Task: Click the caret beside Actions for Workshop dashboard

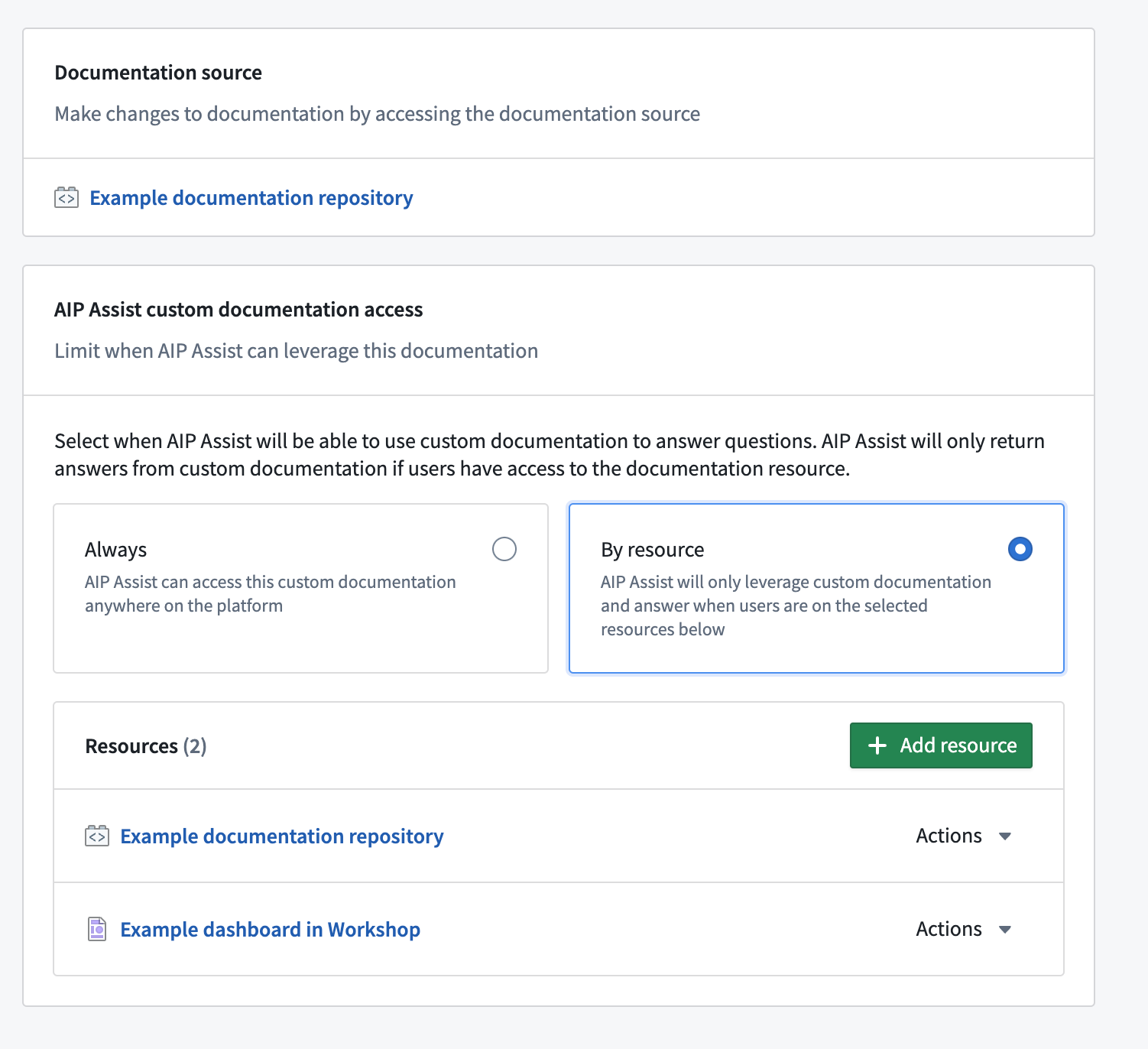Action: coord(1005,930)
